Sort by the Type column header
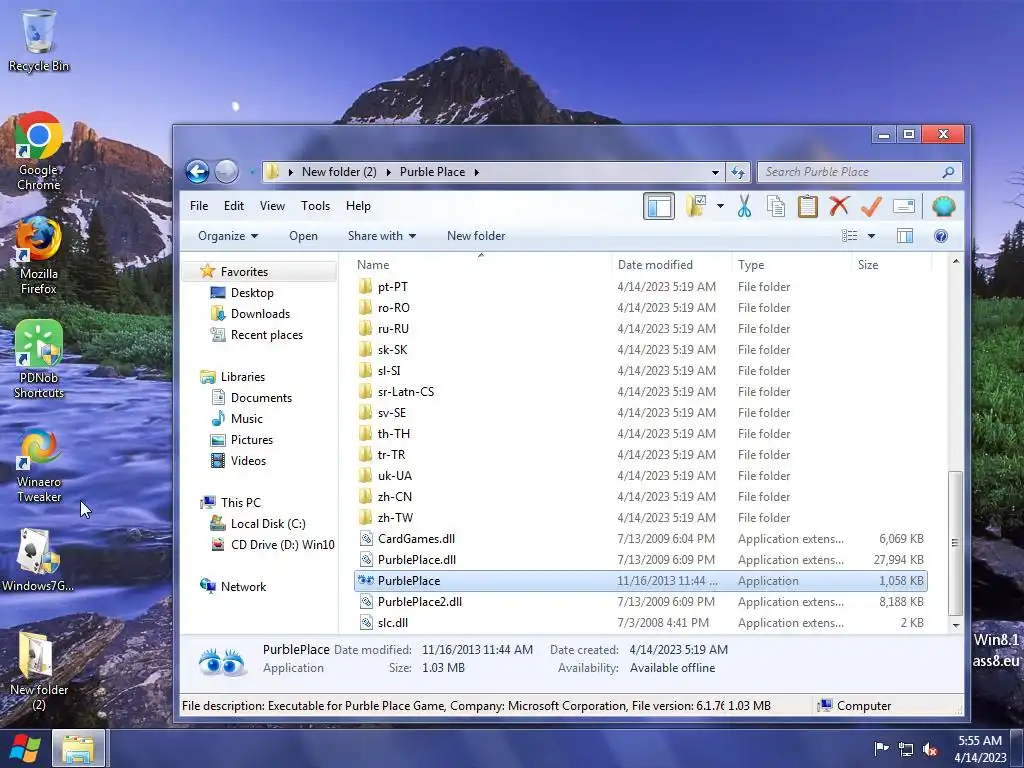The width and height of the screenshot is (1024, 768). tap(751, 264)
